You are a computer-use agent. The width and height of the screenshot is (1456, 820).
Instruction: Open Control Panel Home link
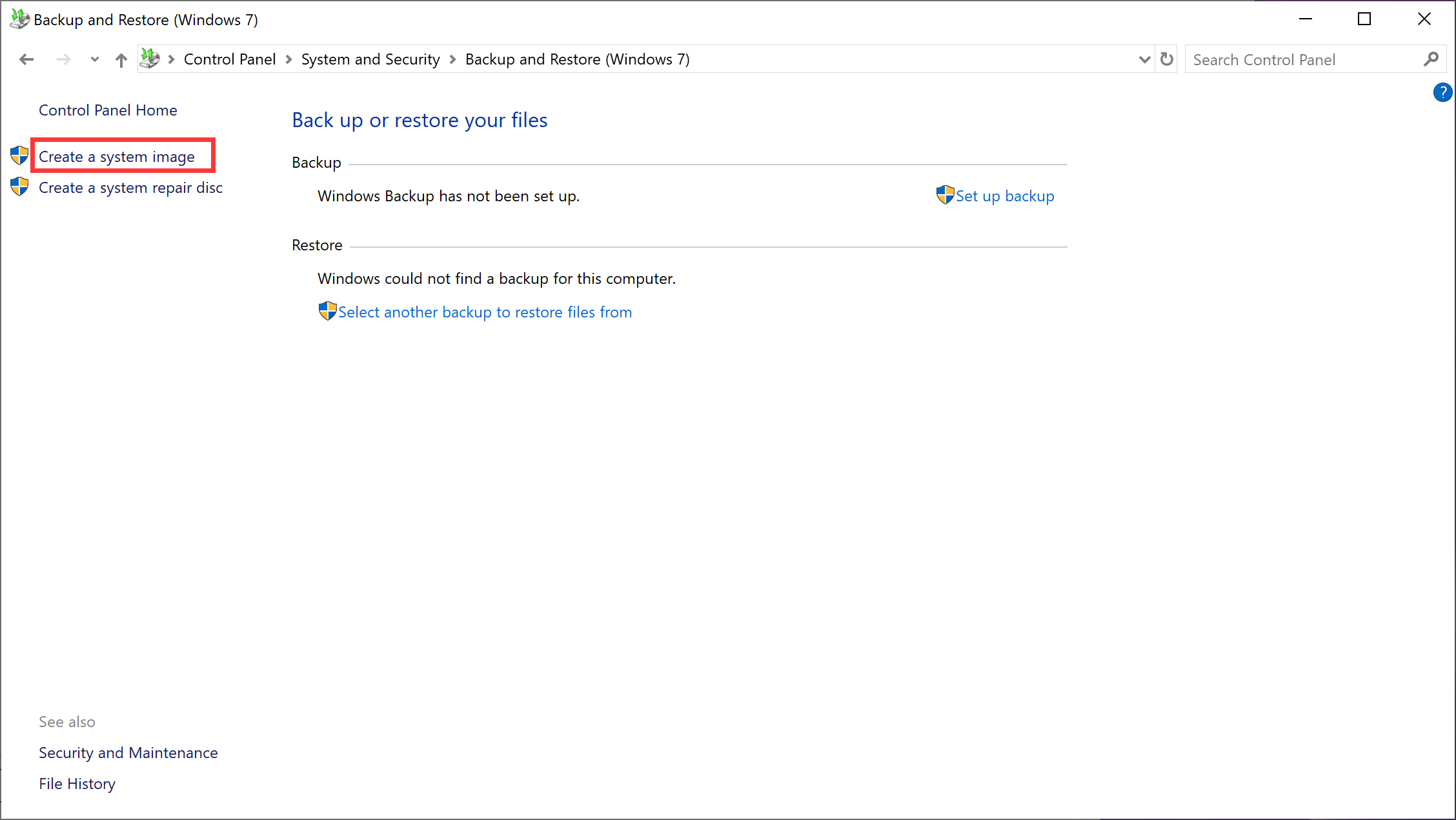[107, 110]
